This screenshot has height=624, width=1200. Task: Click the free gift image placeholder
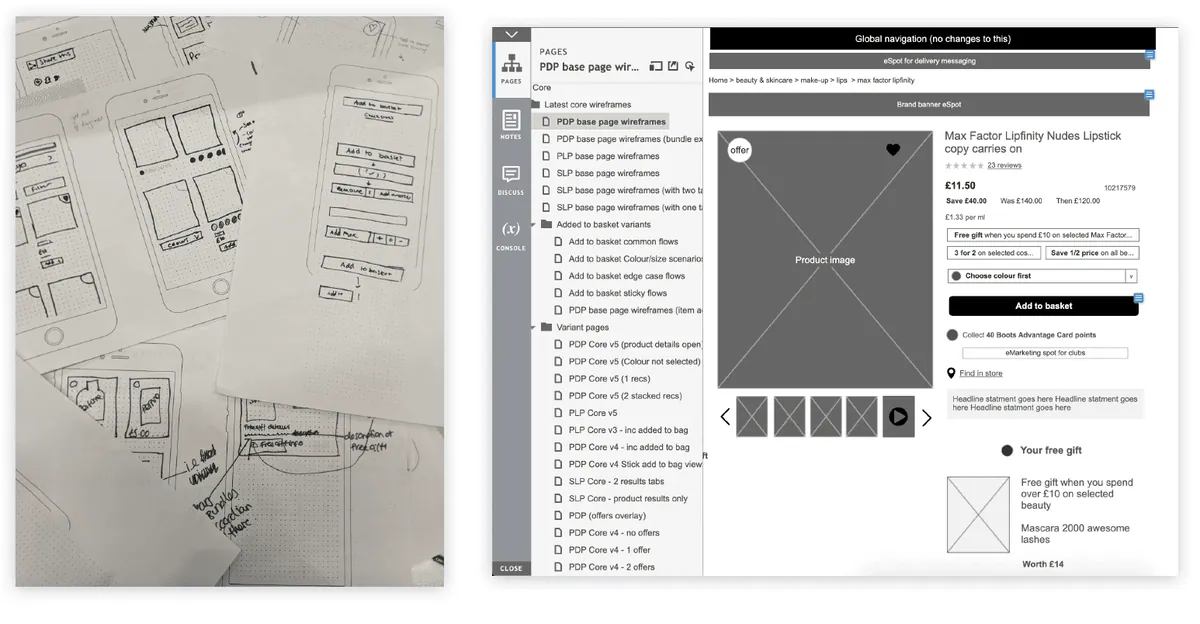pyautogui.click(x=978, y=515)
